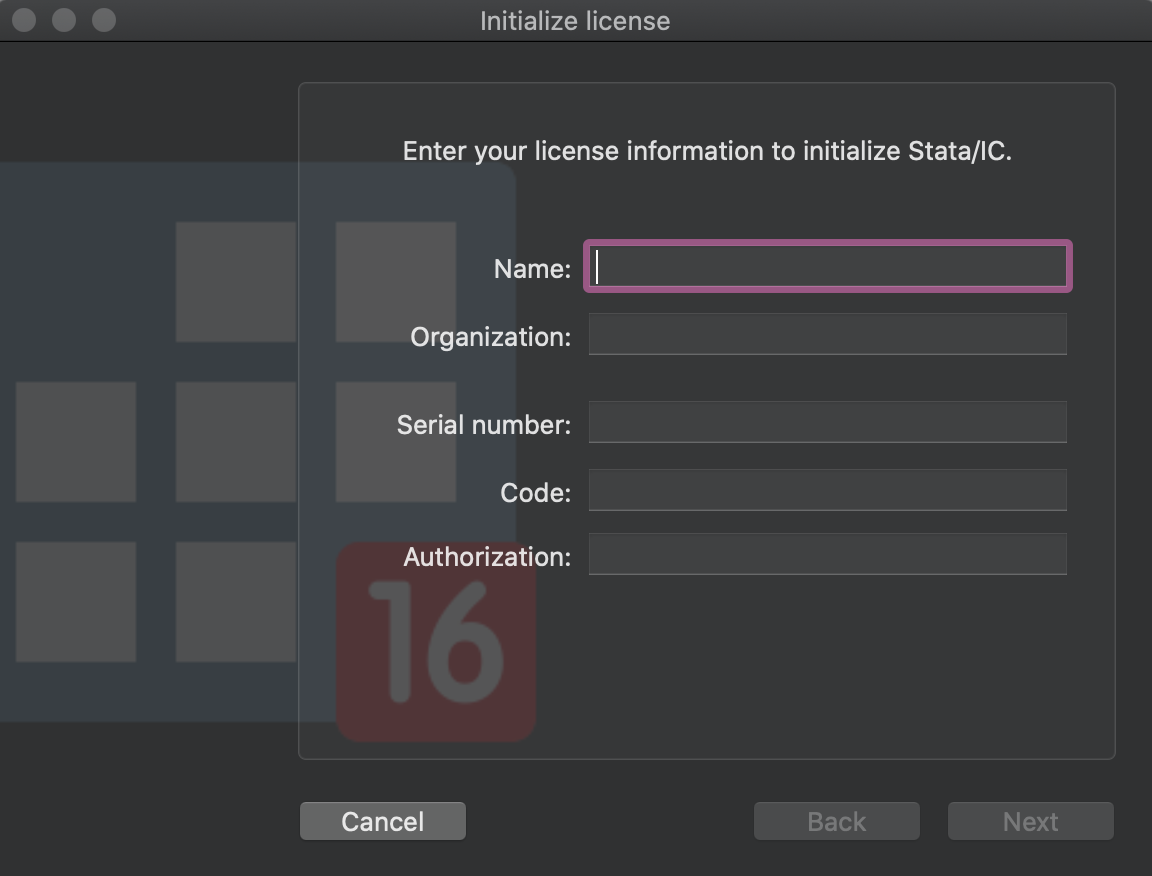Proceed using the Next button

tap(1031, 821)
